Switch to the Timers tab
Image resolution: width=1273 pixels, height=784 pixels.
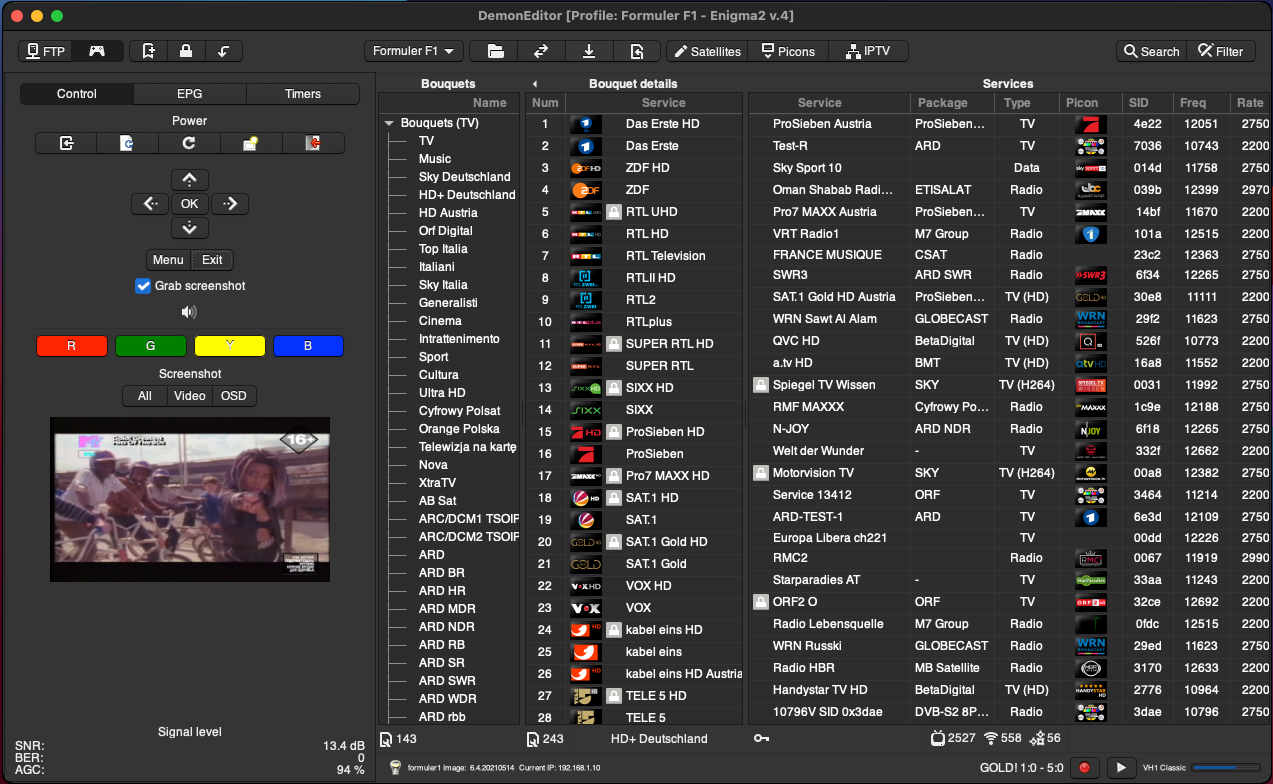(303, 94)
